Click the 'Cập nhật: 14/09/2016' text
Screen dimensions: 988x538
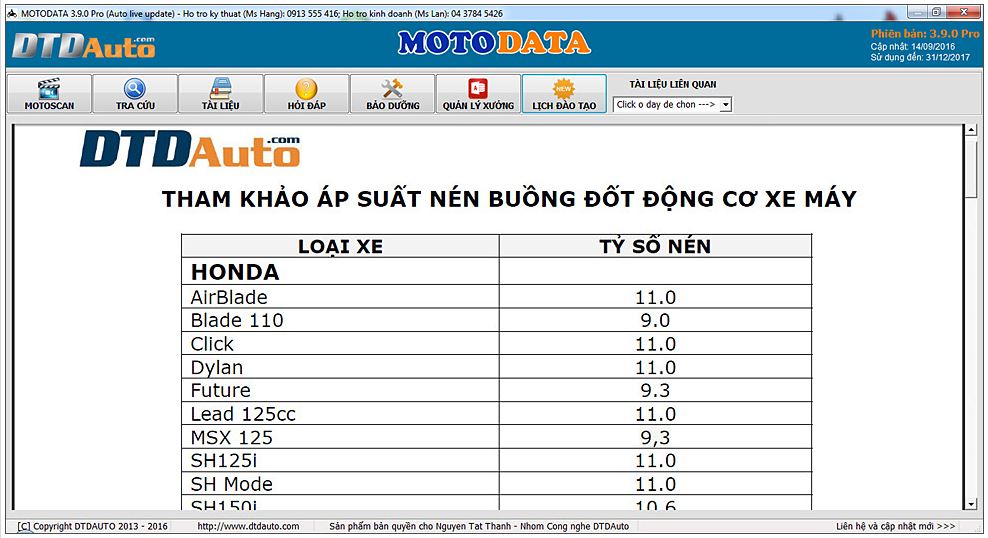[912, 47]
